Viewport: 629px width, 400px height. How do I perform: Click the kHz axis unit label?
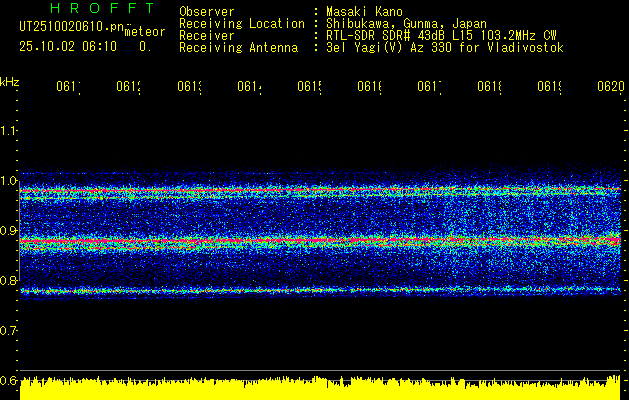pyautogui.click(x=10, y=80)
